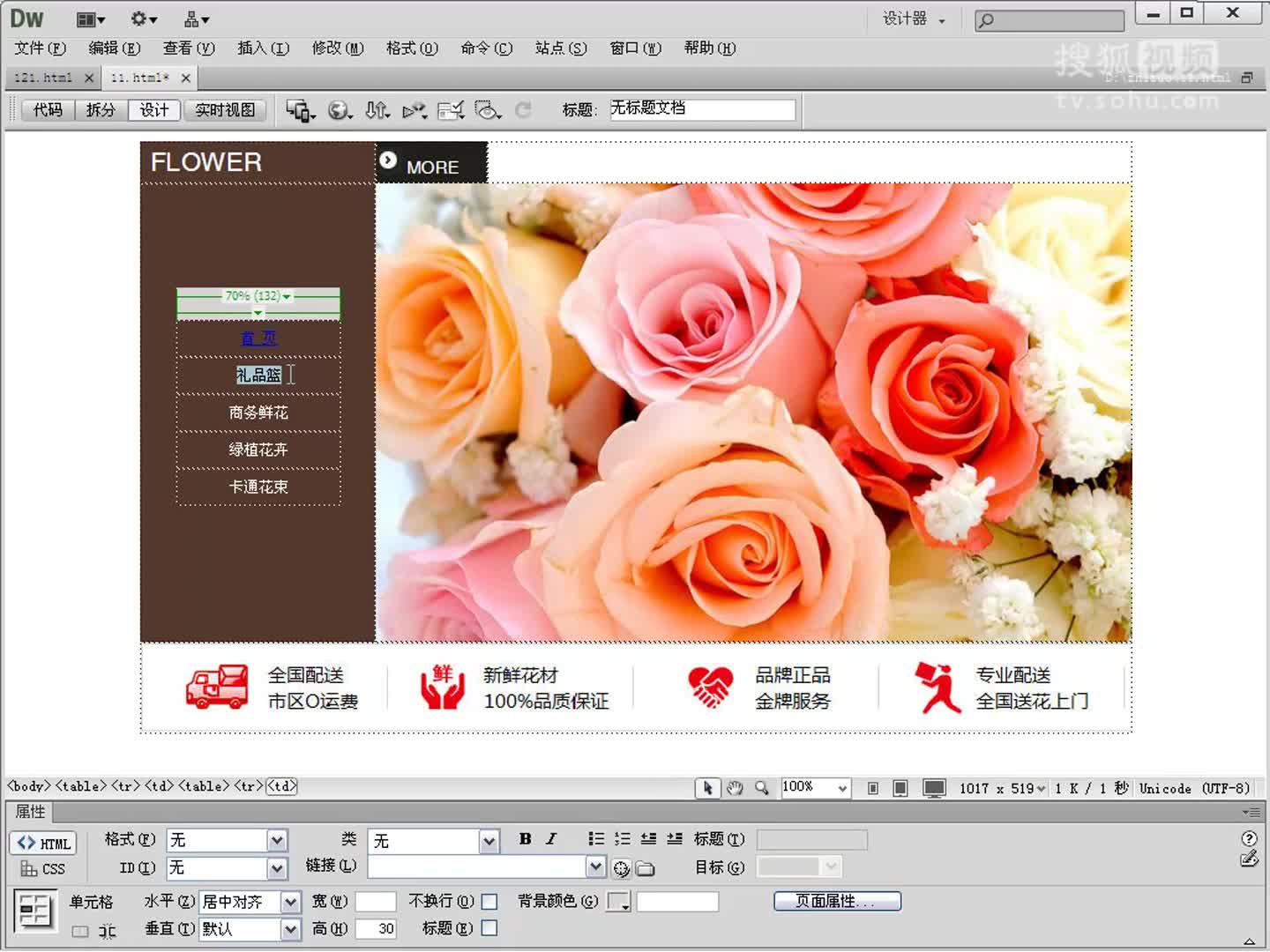Switch to Code (代码) view
Image resolution: width=1270 pixels, height=952 pixels.
point(48,110)
